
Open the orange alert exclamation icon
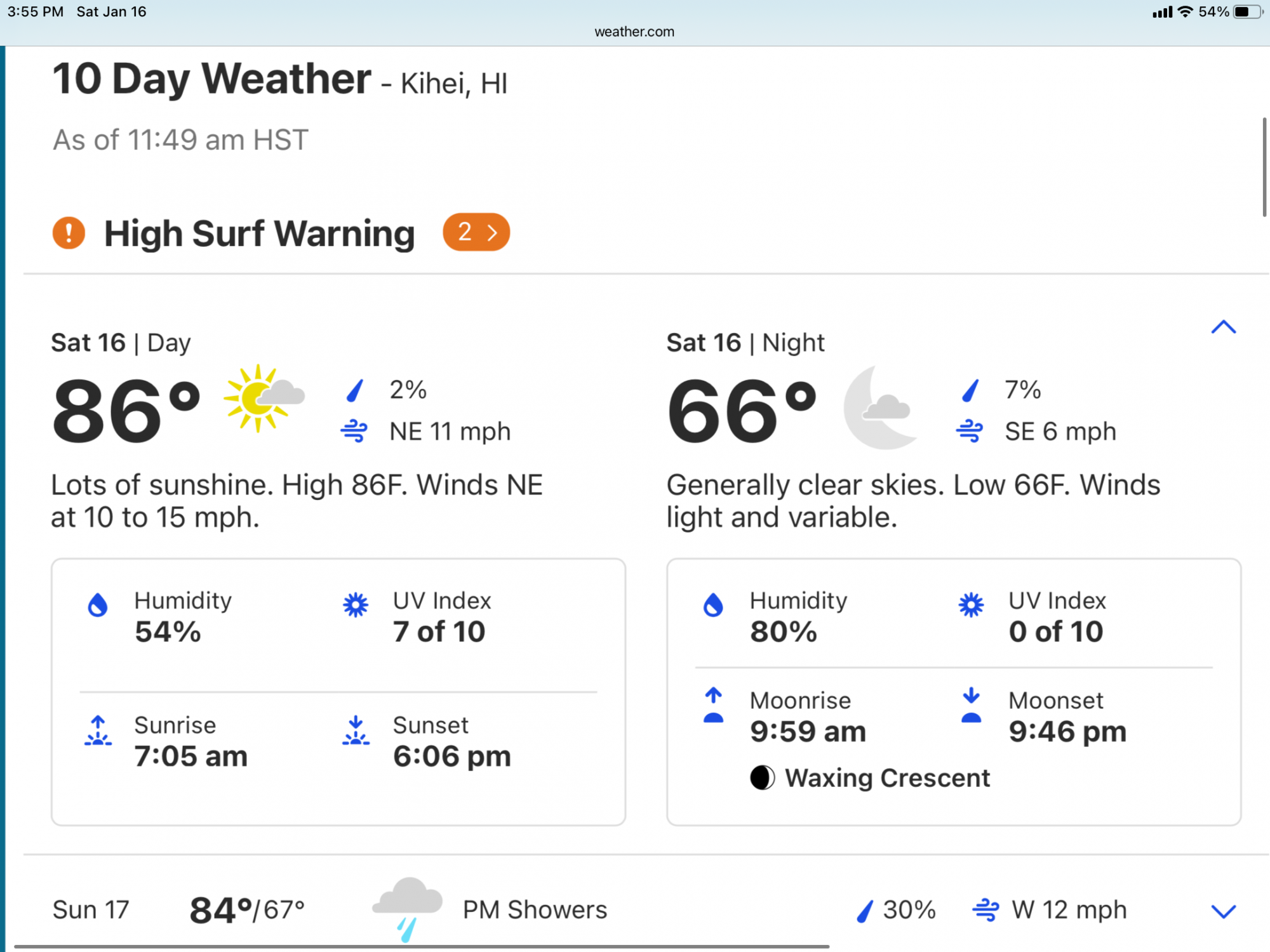(x=69, y=232)
